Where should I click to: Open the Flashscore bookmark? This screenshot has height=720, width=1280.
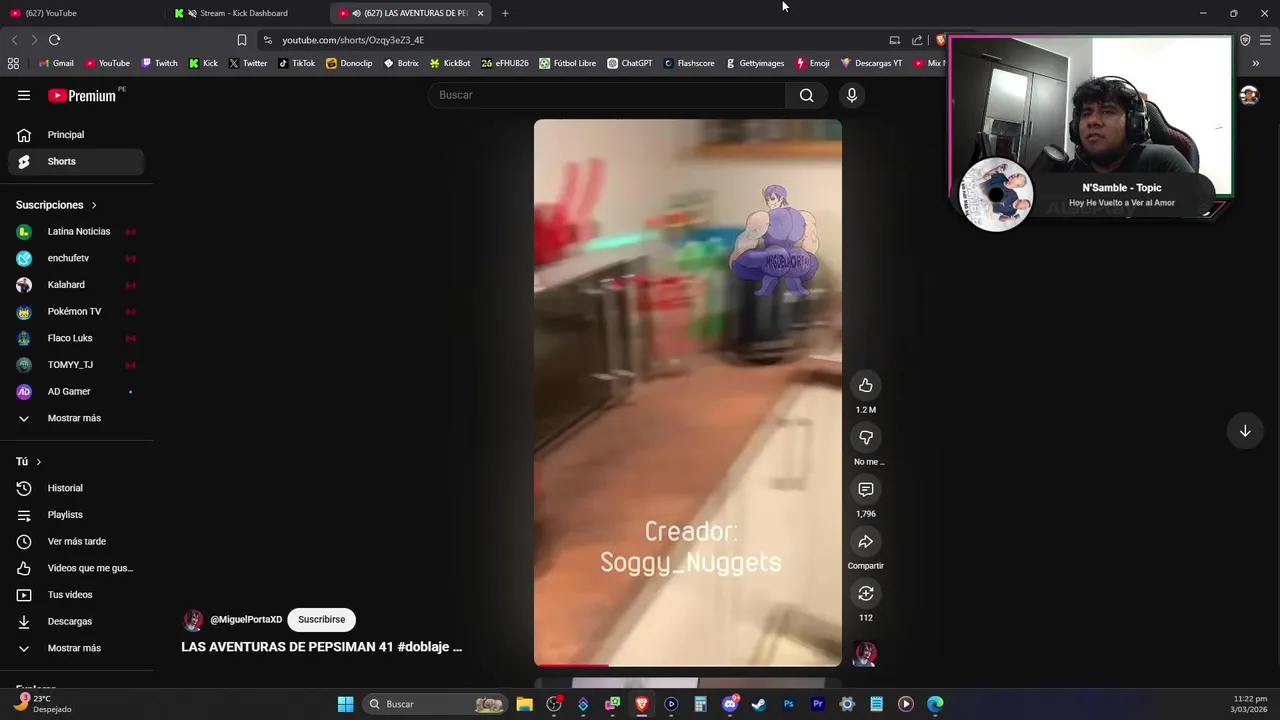pos(689,63)
